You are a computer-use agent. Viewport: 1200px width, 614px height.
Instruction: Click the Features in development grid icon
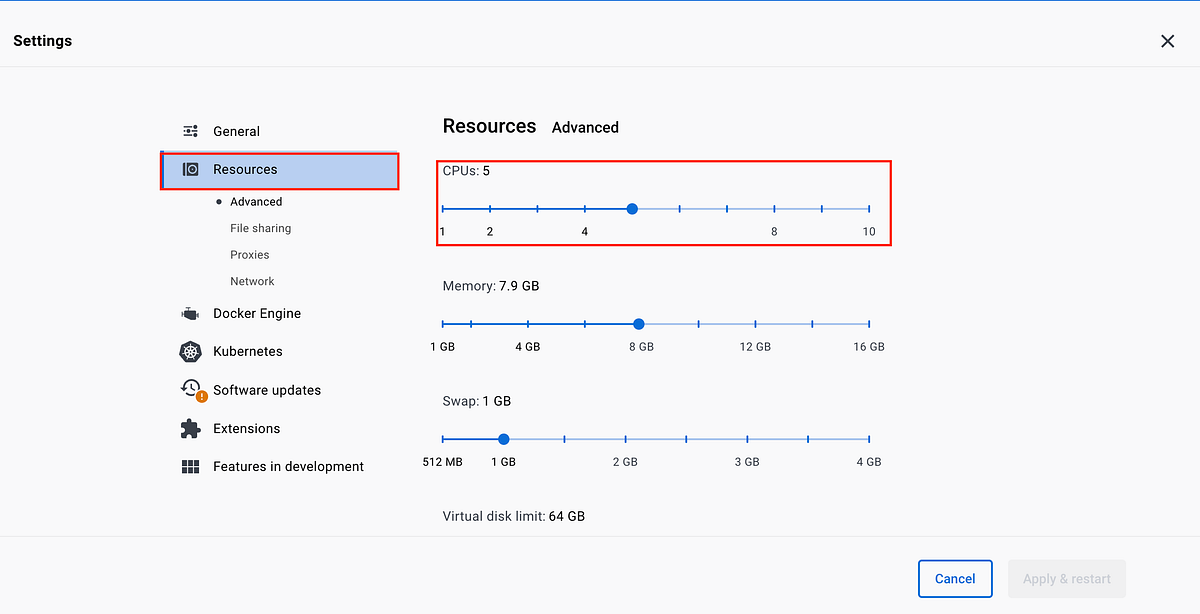190,466
